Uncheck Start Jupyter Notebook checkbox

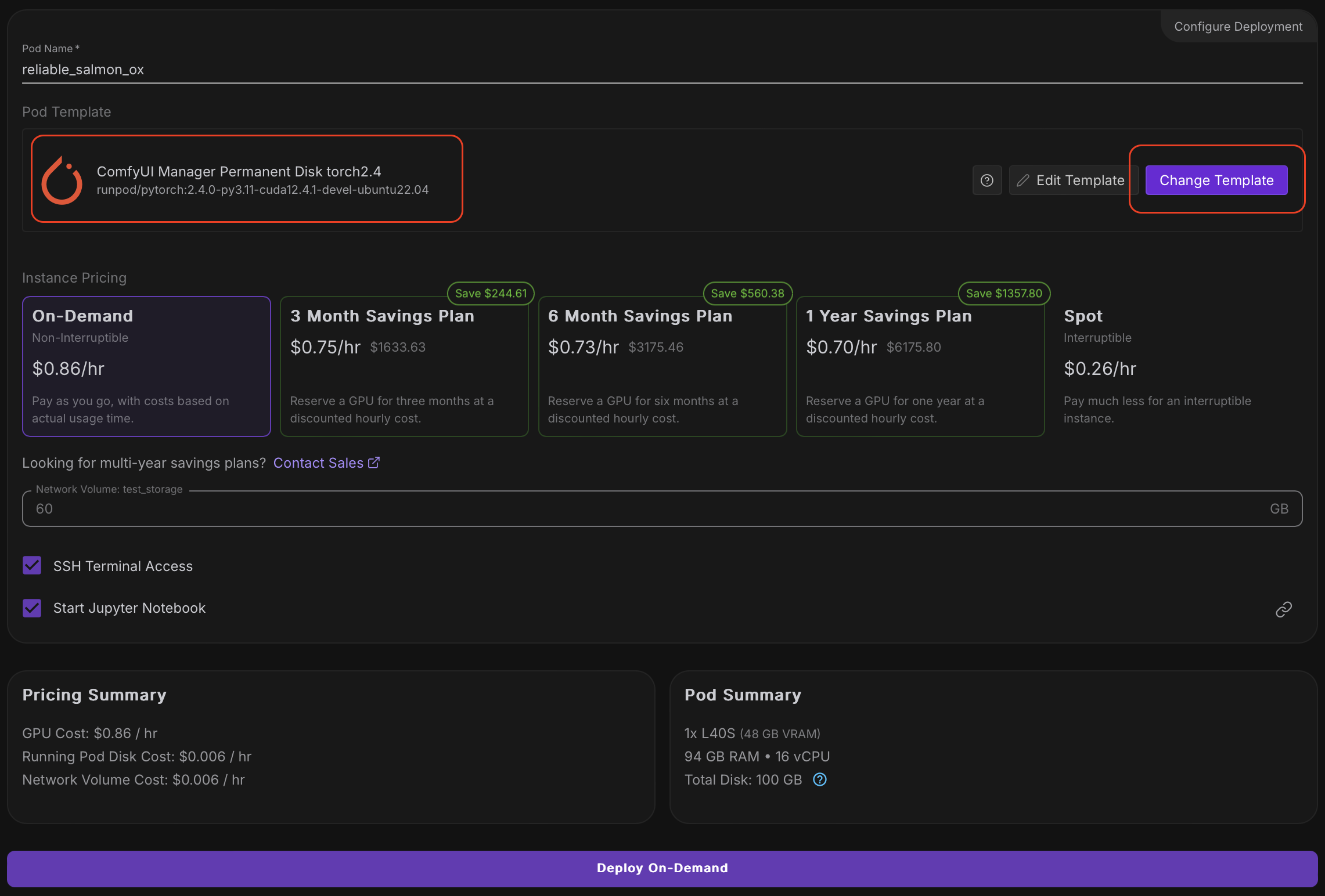pyautogui.click(x=32, y=608)
